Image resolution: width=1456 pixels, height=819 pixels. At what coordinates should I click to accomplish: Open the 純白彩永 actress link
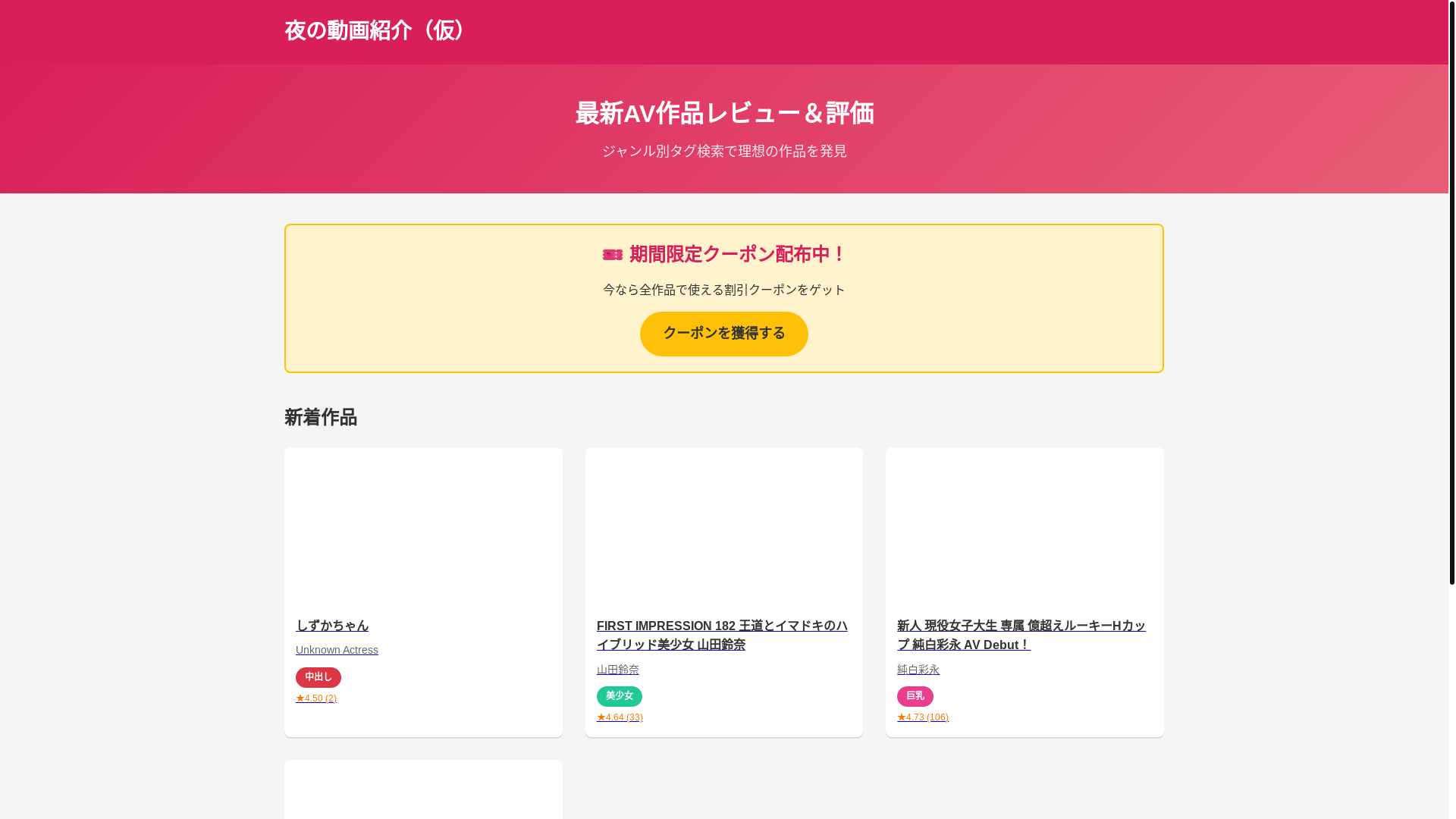918,670
